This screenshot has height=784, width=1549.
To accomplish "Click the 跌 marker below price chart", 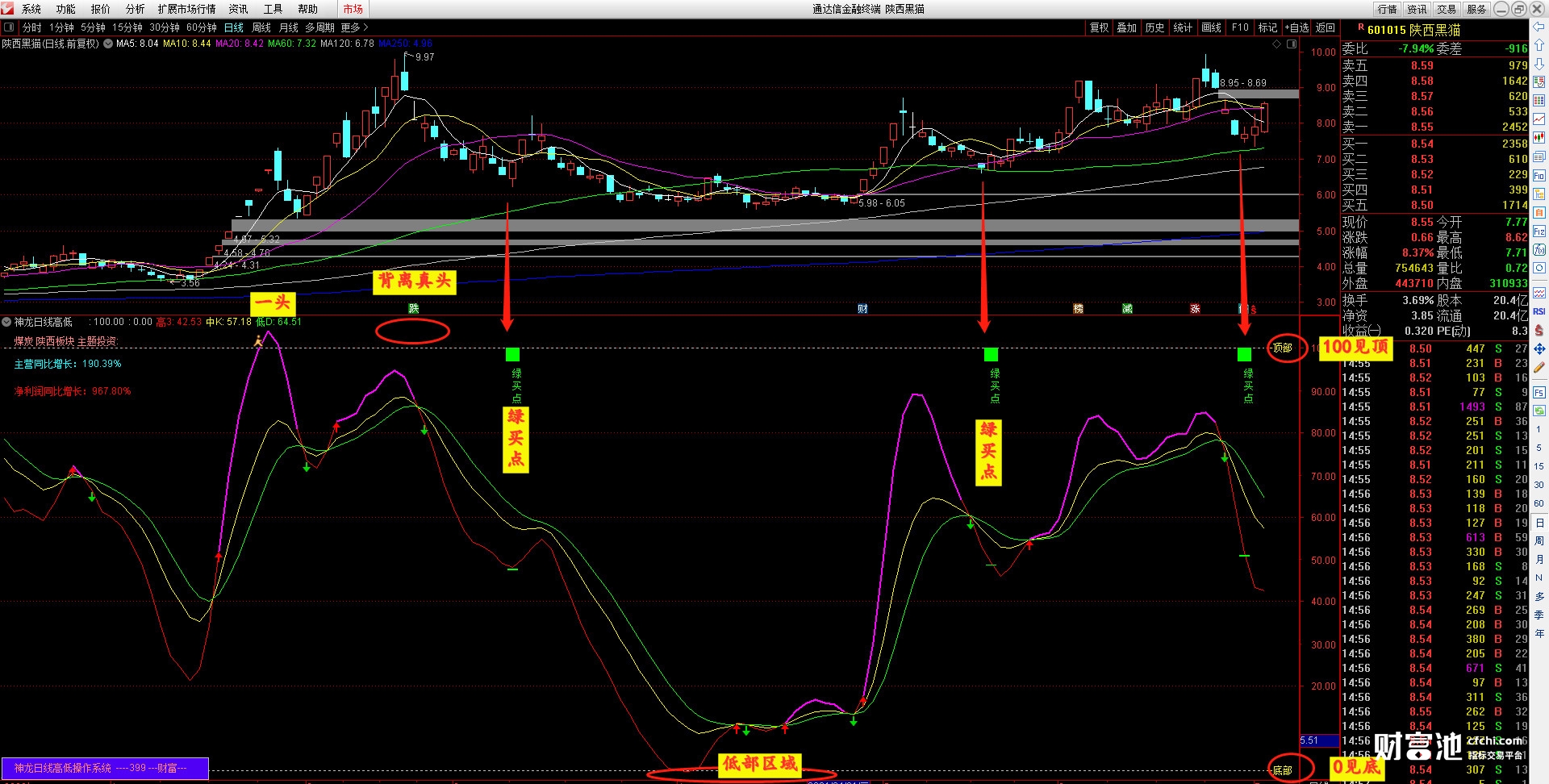I will 414,309.
